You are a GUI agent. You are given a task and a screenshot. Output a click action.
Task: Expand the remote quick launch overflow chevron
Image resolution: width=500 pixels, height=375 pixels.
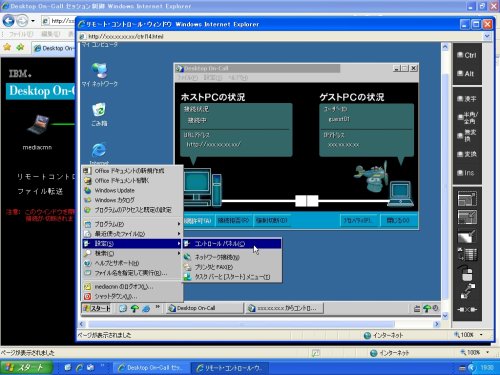[158, 307]
